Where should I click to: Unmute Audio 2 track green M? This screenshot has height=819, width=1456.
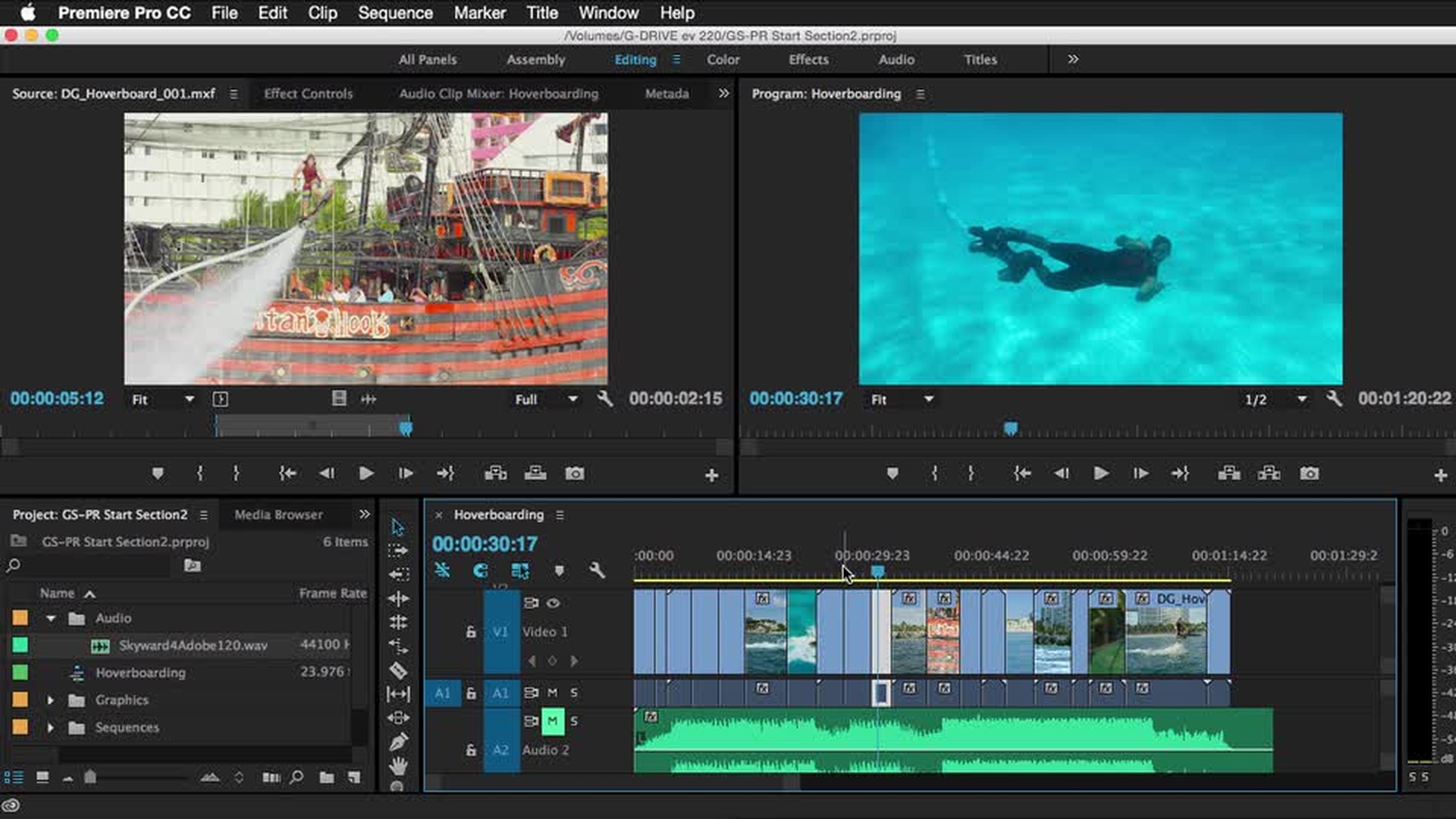tap(552, 720)
